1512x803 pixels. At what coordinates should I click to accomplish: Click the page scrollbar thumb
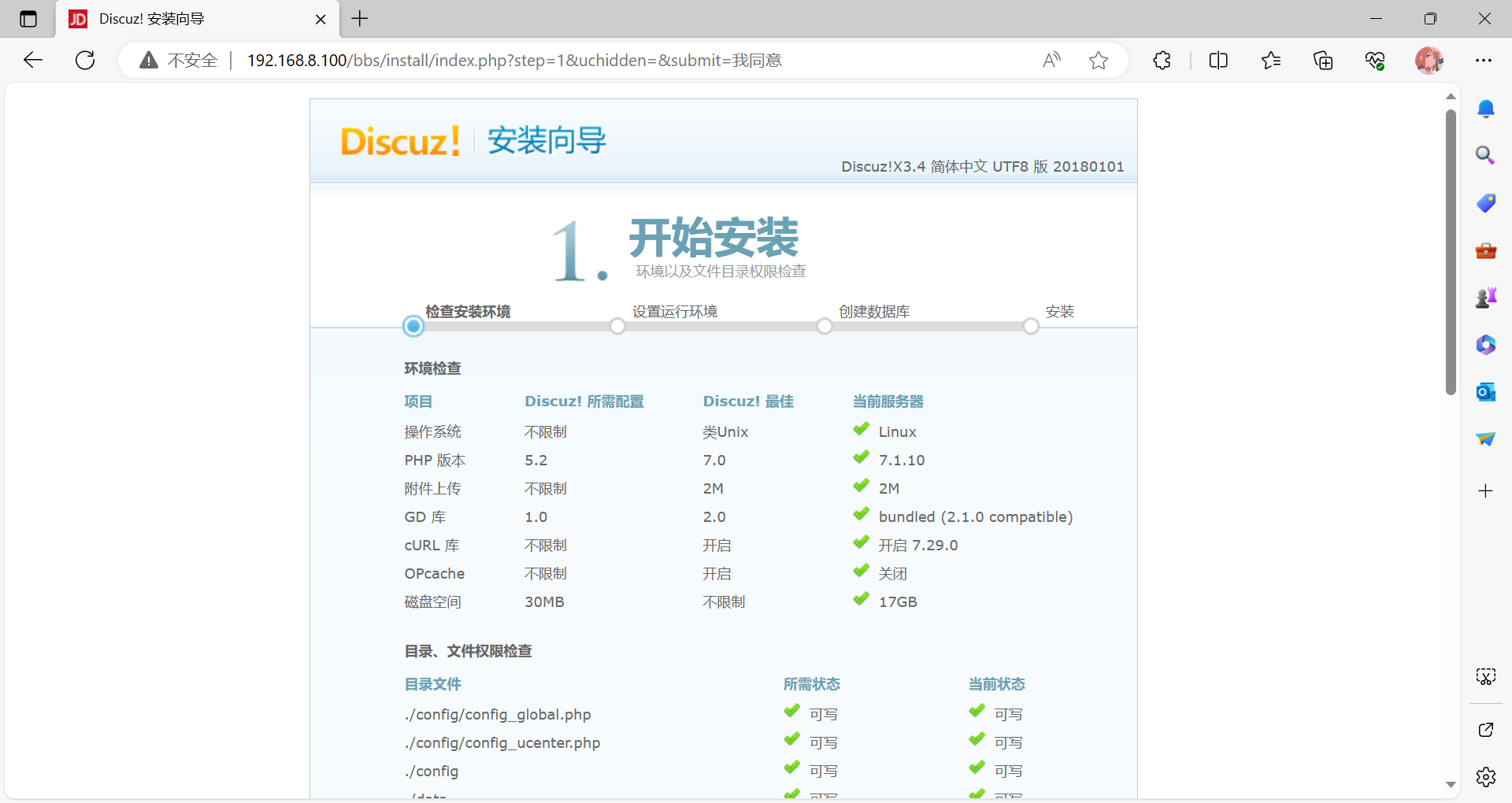(x=1451, y=252)
